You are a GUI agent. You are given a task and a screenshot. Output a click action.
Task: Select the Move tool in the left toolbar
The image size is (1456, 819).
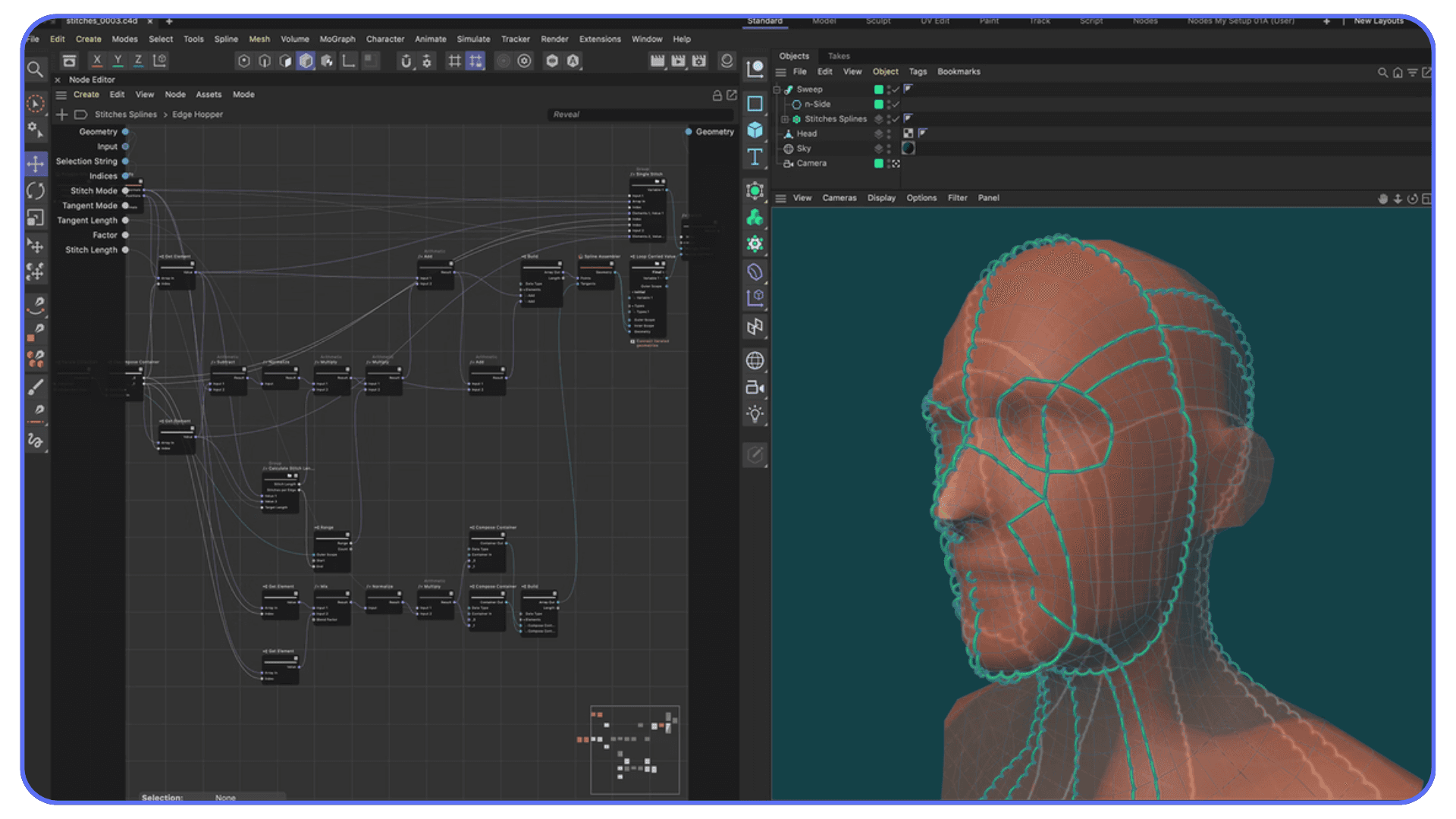(36, 162)
